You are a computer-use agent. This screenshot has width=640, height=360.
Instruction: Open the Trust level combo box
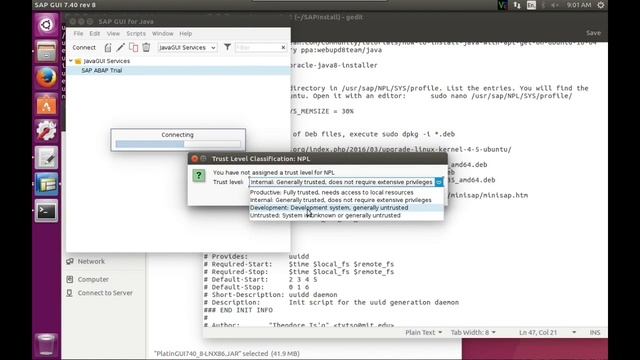click(x=346, y=182)
